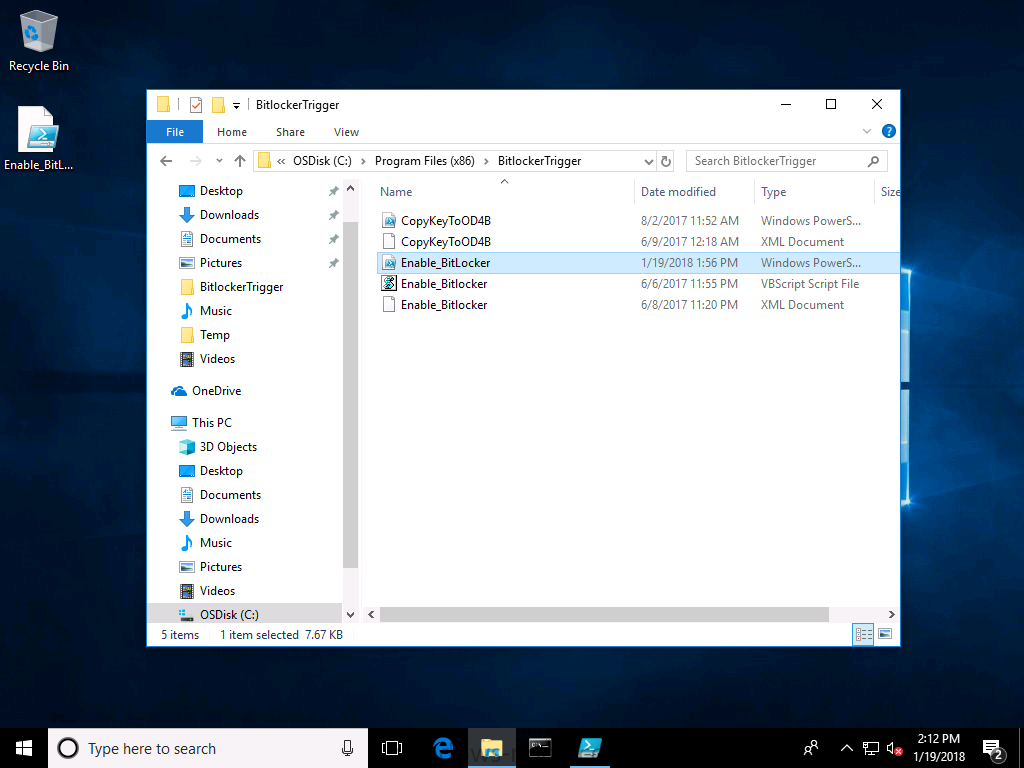Select This PC in the navigation pane
The image size is (1024, 768).
pos(211,423)
